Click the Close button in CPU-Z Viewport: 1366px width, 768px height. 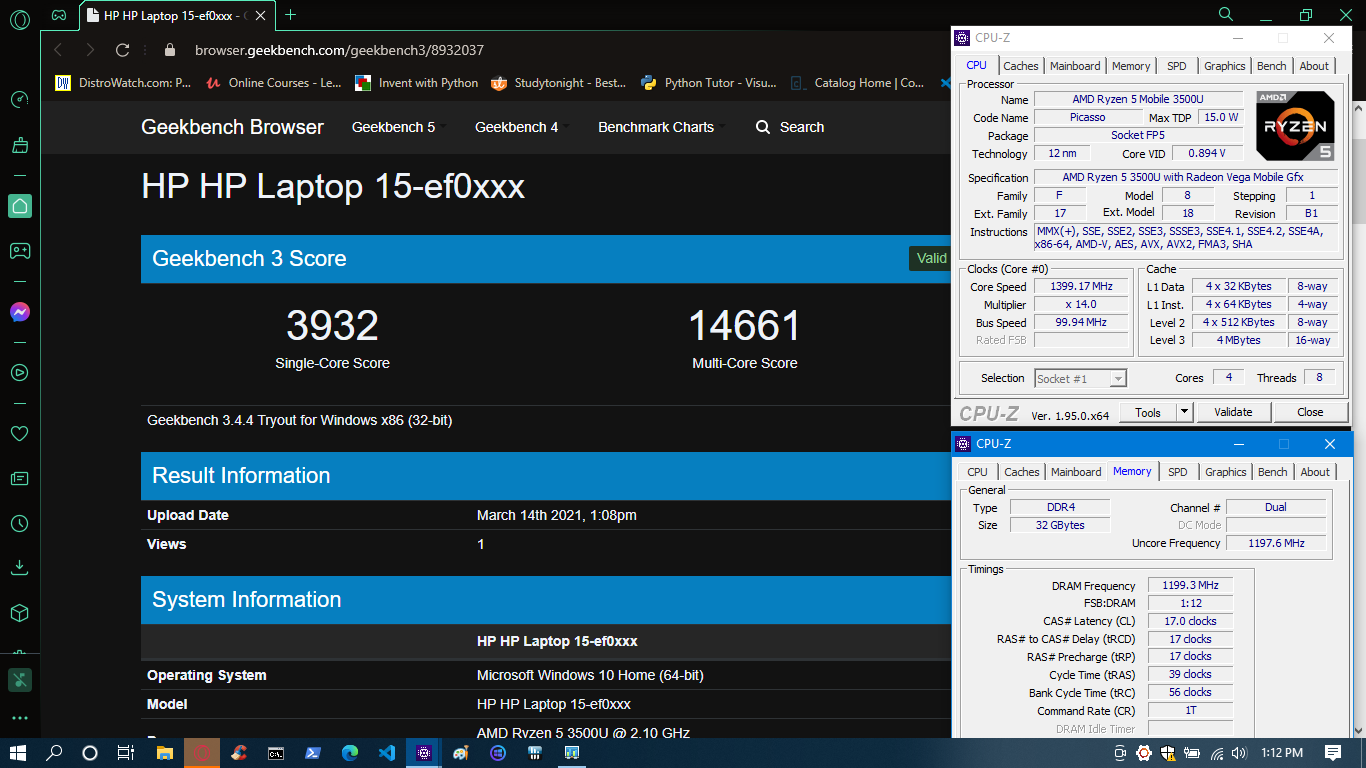tap(1310, 412)
